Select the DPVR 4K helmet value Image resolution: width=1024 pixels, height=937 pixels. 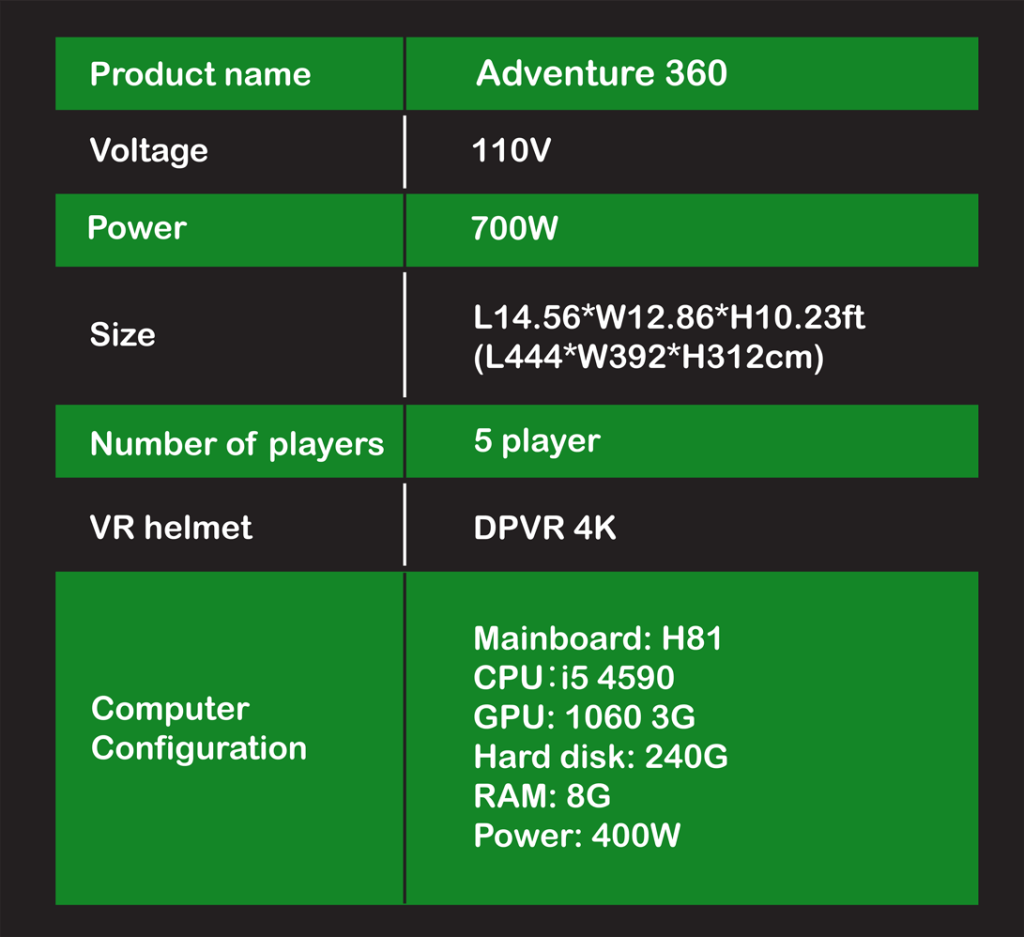pos(545,528)
